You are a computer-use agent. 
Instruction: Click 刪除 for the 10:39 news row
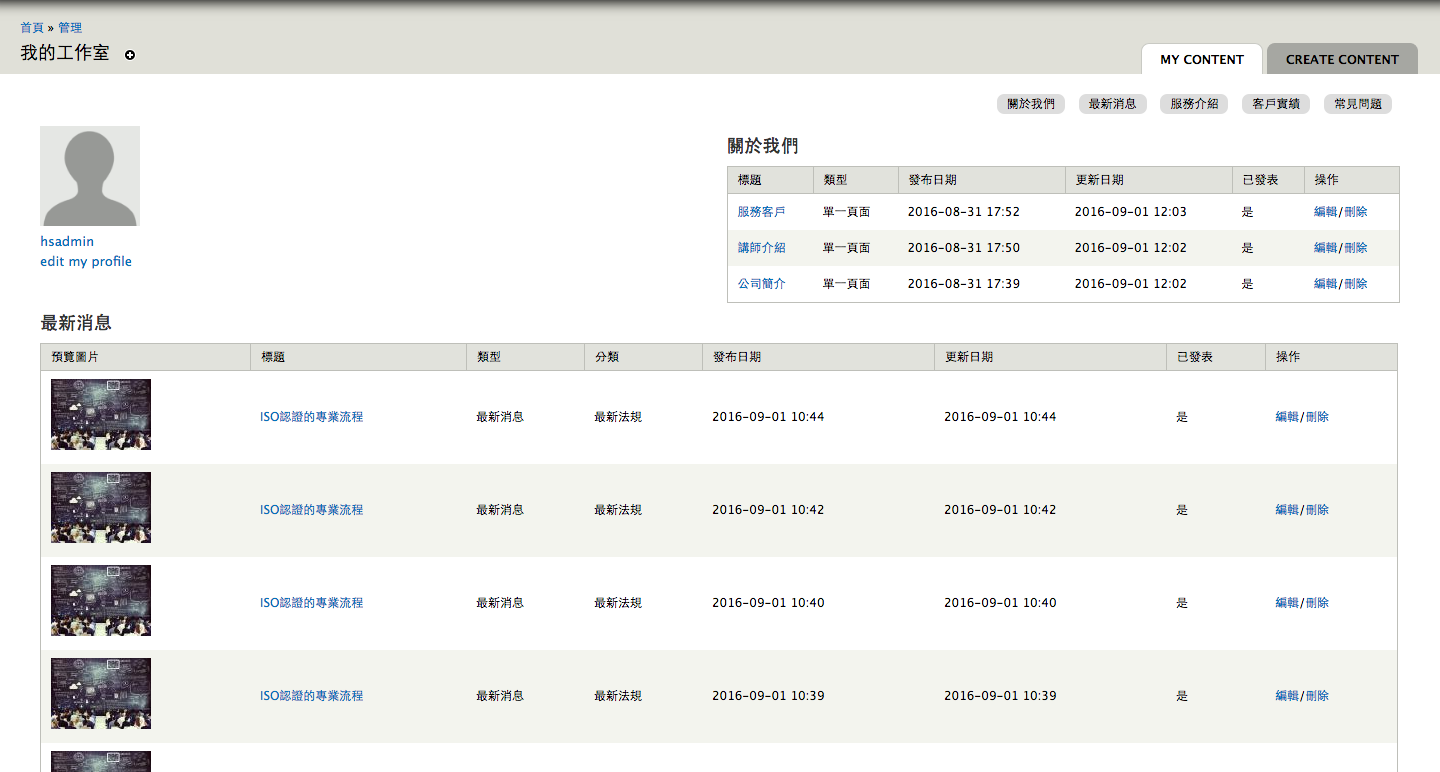pyautogui.click(x=1317, y=696)
